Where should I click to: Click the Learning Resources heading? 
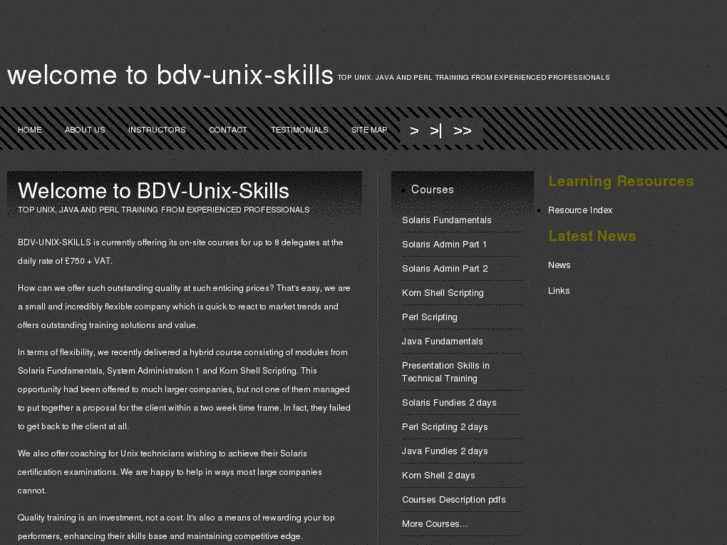621,181
